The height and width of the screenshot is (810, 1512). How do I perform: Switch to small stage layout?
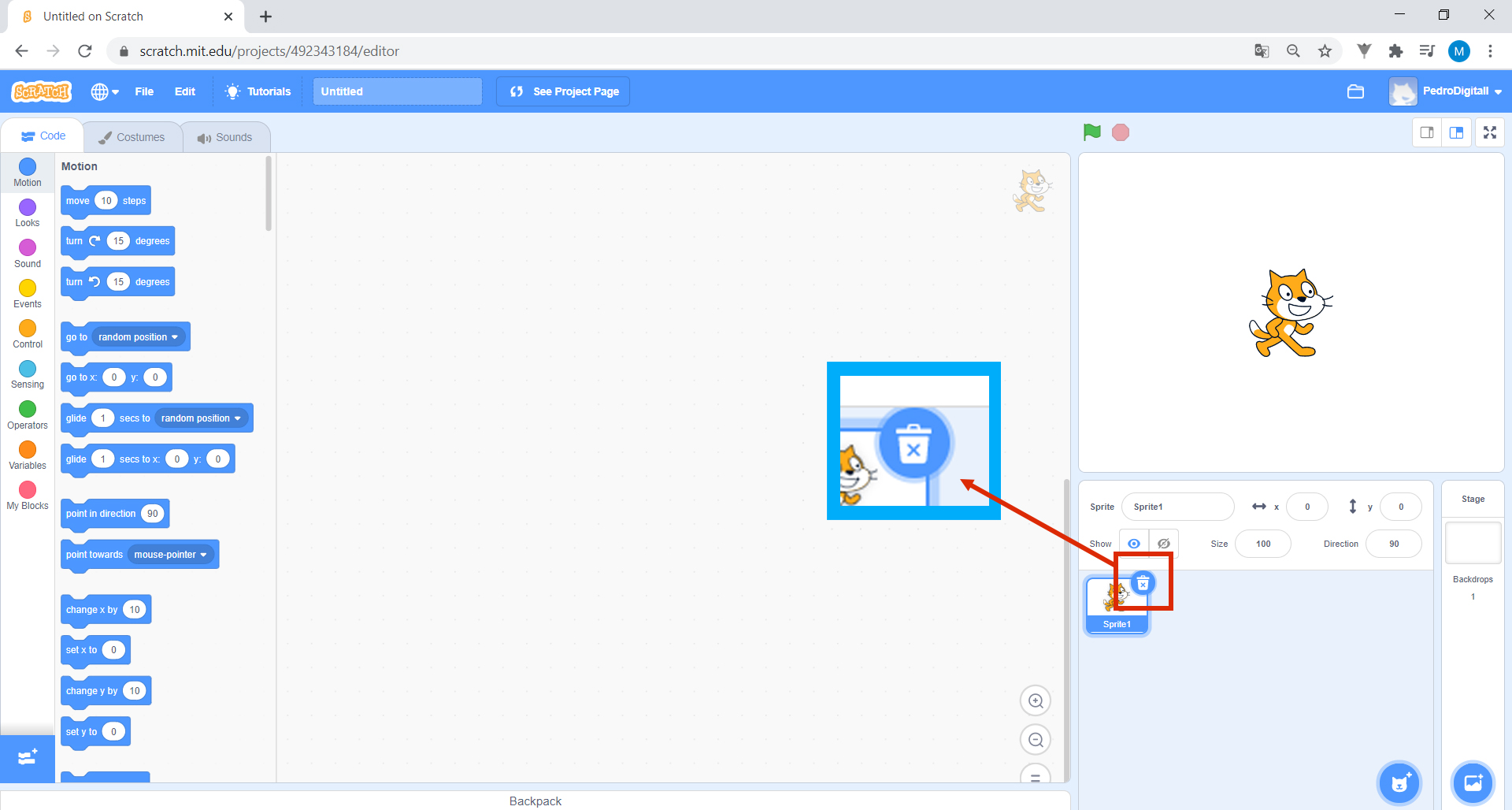[1427, 132]
